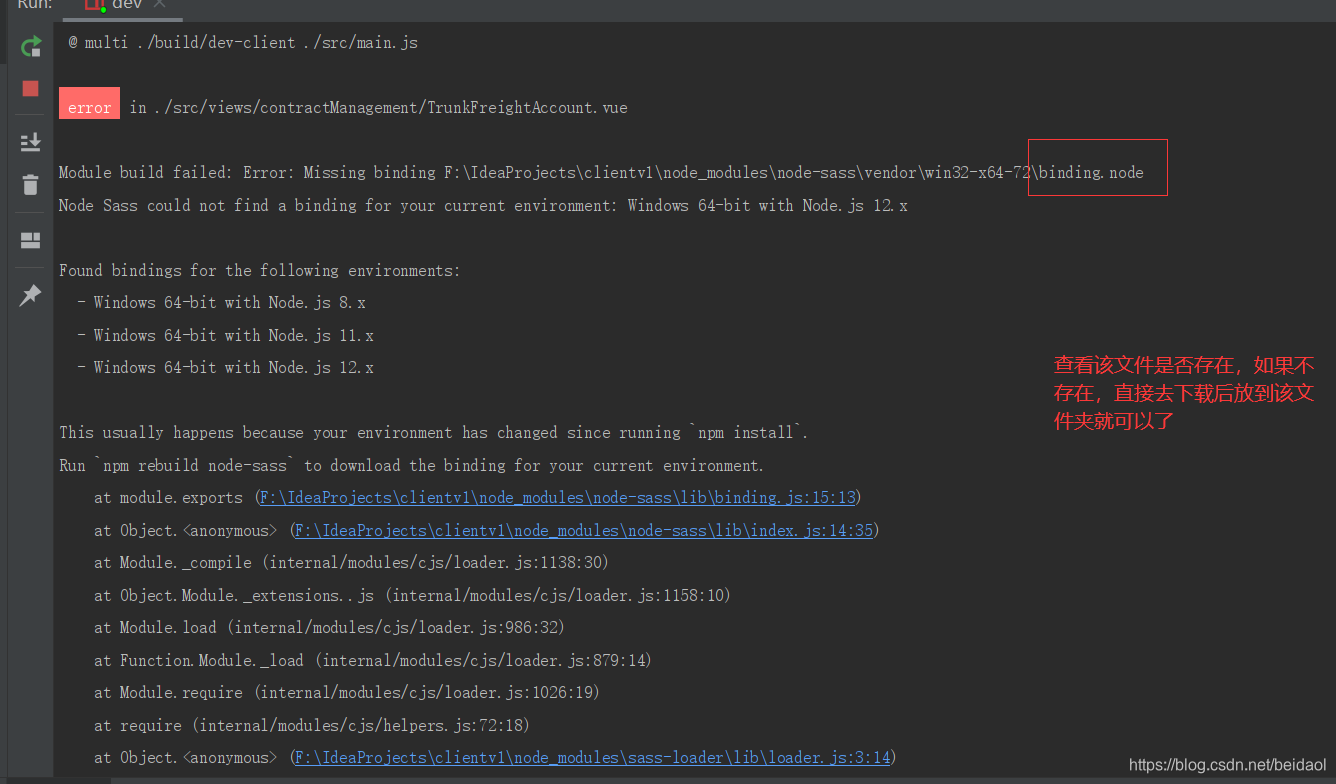Rerun the dev npm script

coord(30,46)
